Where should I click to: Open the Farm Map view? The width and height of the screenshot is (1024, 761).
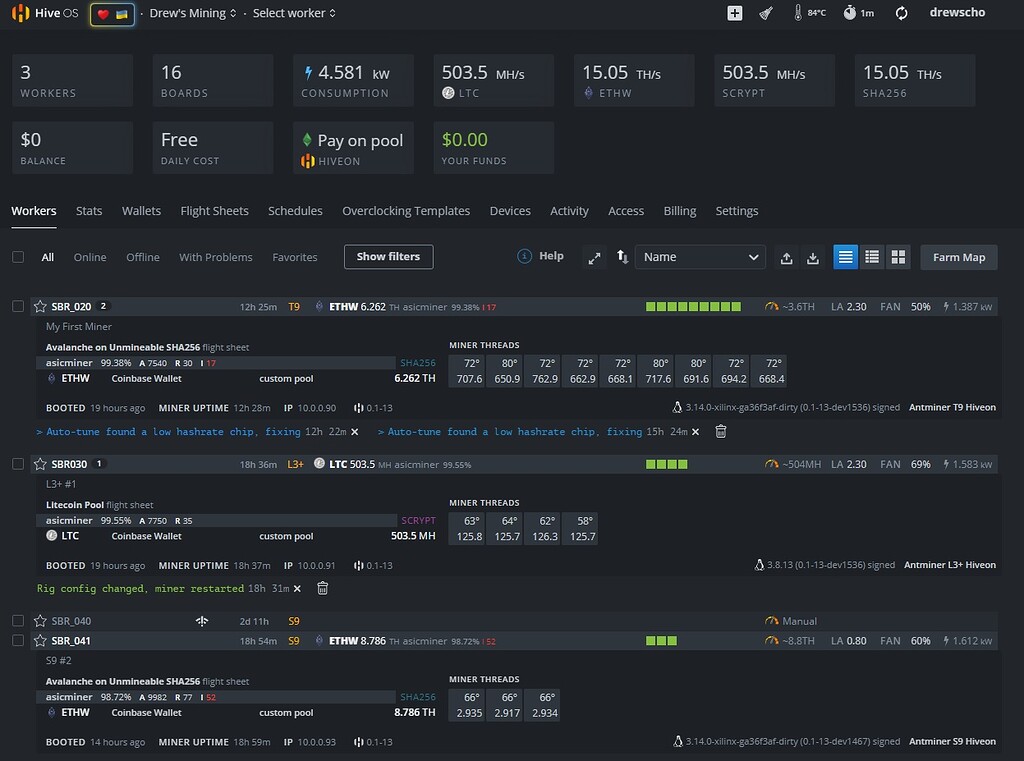pos(958,257)
